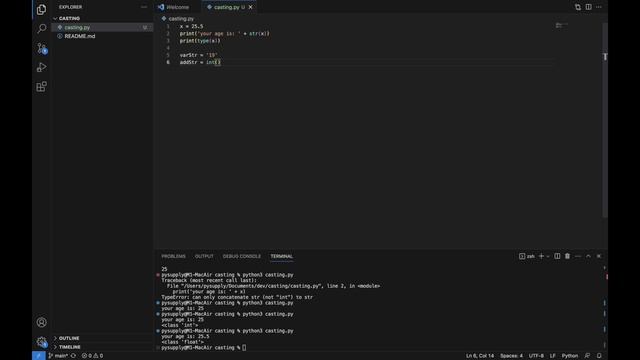Image resolution: width=640 pixels, height=360 pixels.
Task: Expand the TIMELINE section
Action: 69,347
